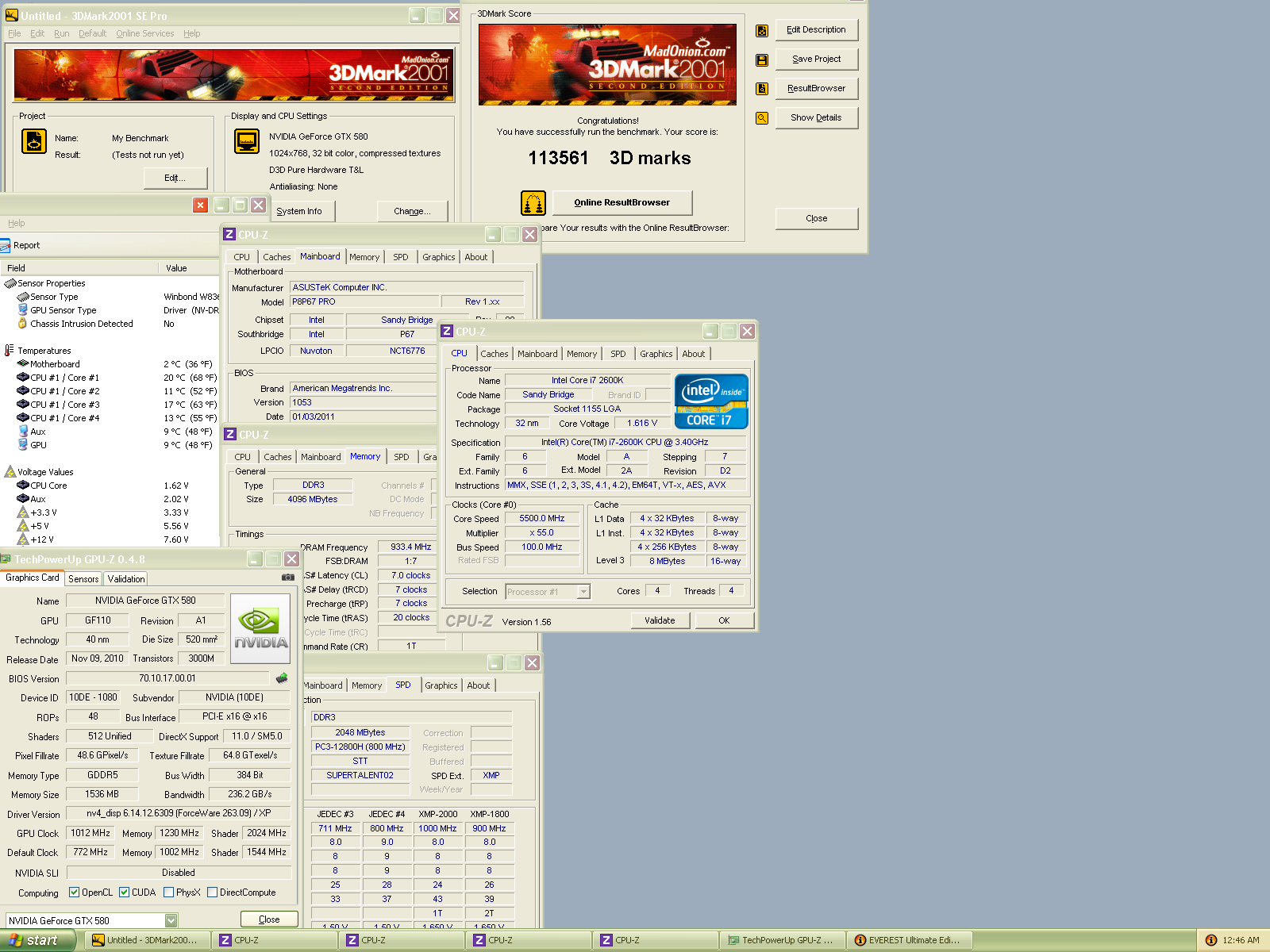Open the Processor #1 selection dropdown in CPU-Z

pyautogui.click(x=583, y=592)
